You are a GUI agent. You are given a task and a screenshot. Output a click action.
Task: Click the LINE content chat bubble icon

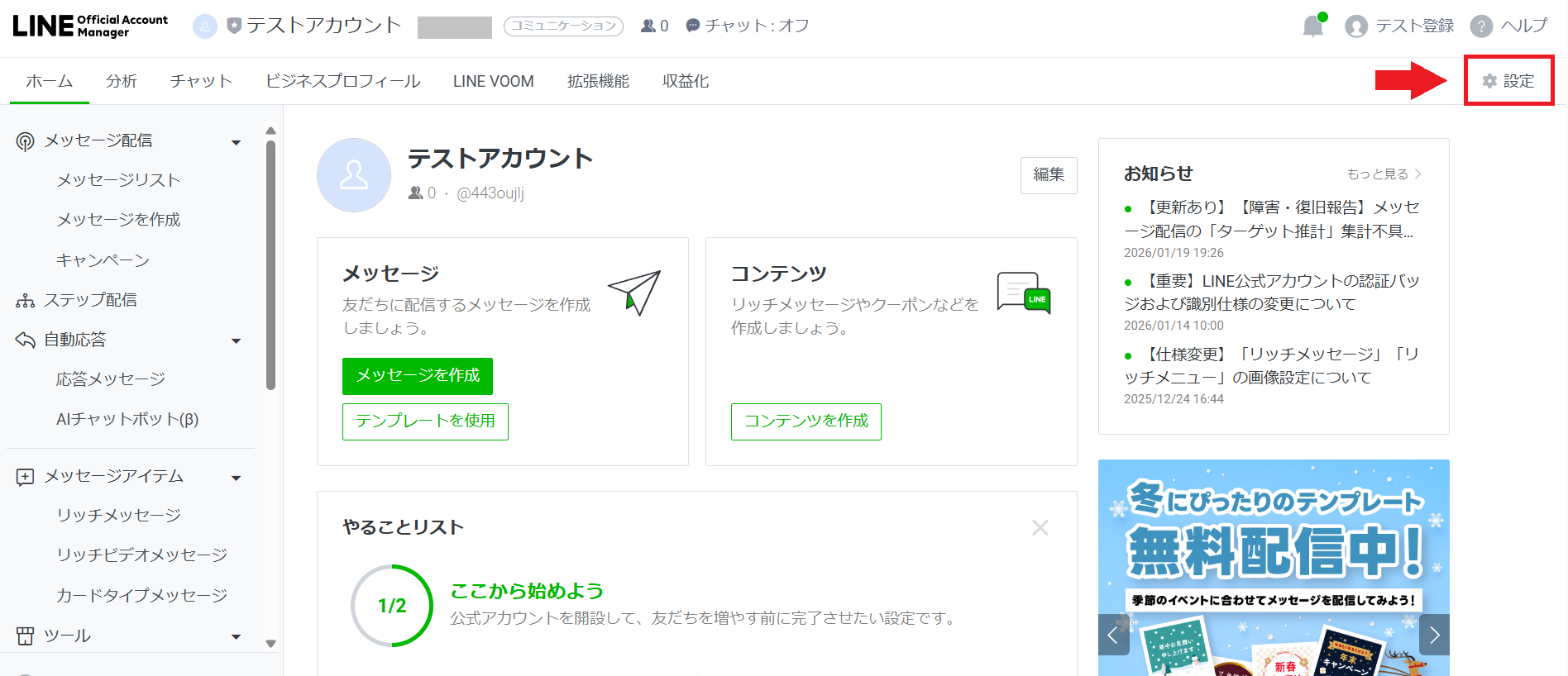(x=1023, y=293)
